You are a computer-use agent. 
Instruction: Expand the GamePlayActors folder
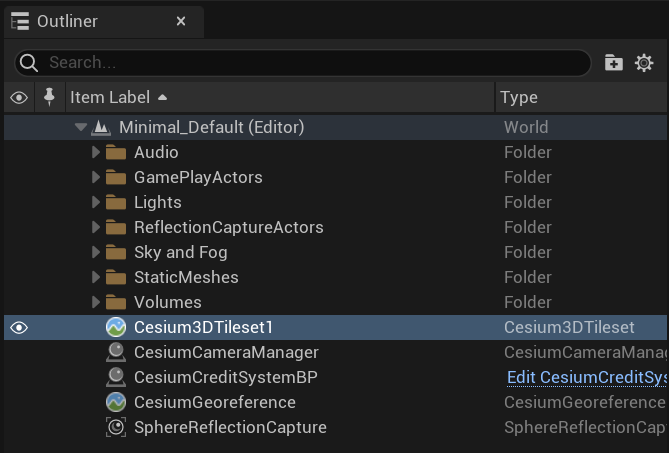point(96,177)
